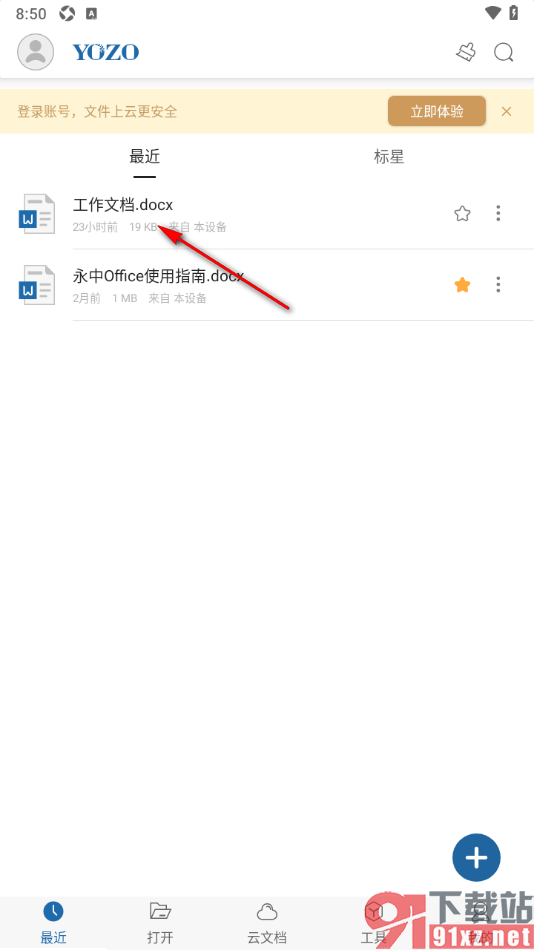The image size is (534, 950).
Task: Tap the YOZO logo
Action: (106, 53)
